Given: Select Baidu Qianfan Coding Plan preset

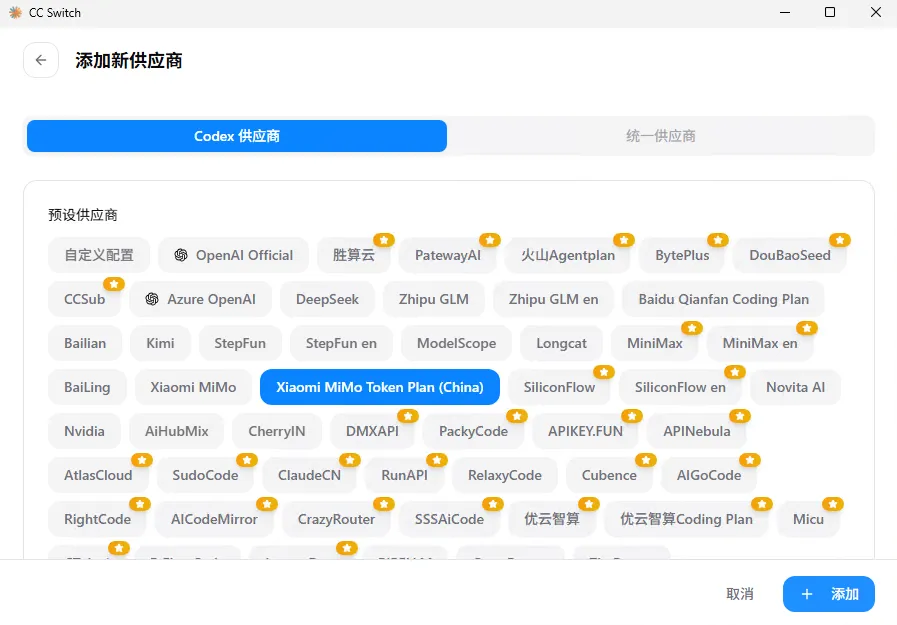Looking at the screenshot, I should 724,299.
